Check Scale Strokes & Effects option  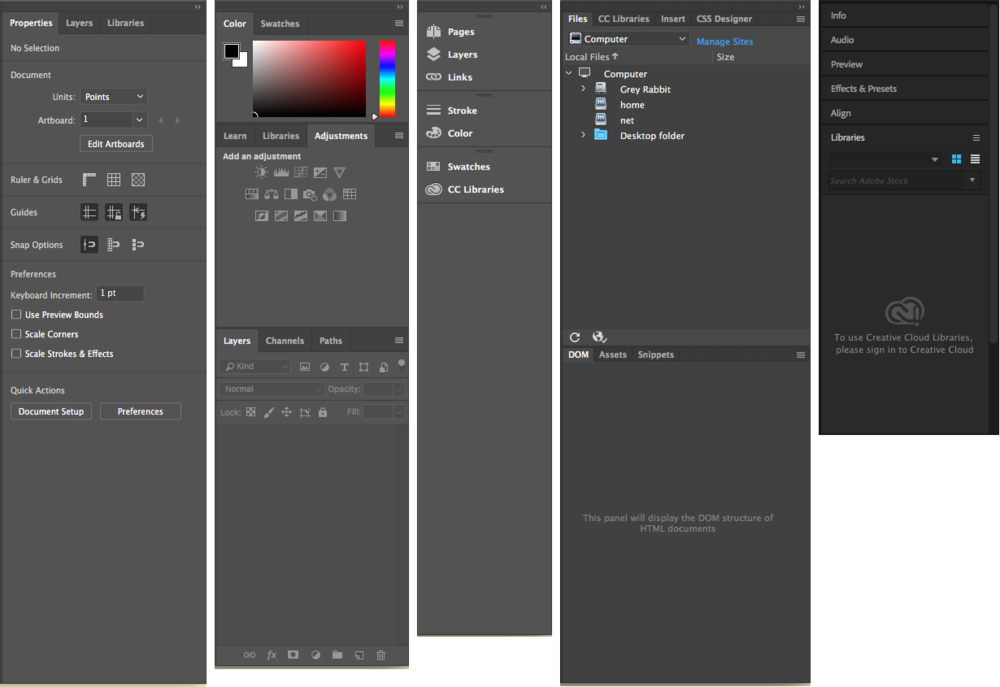(x=16, y=354)
